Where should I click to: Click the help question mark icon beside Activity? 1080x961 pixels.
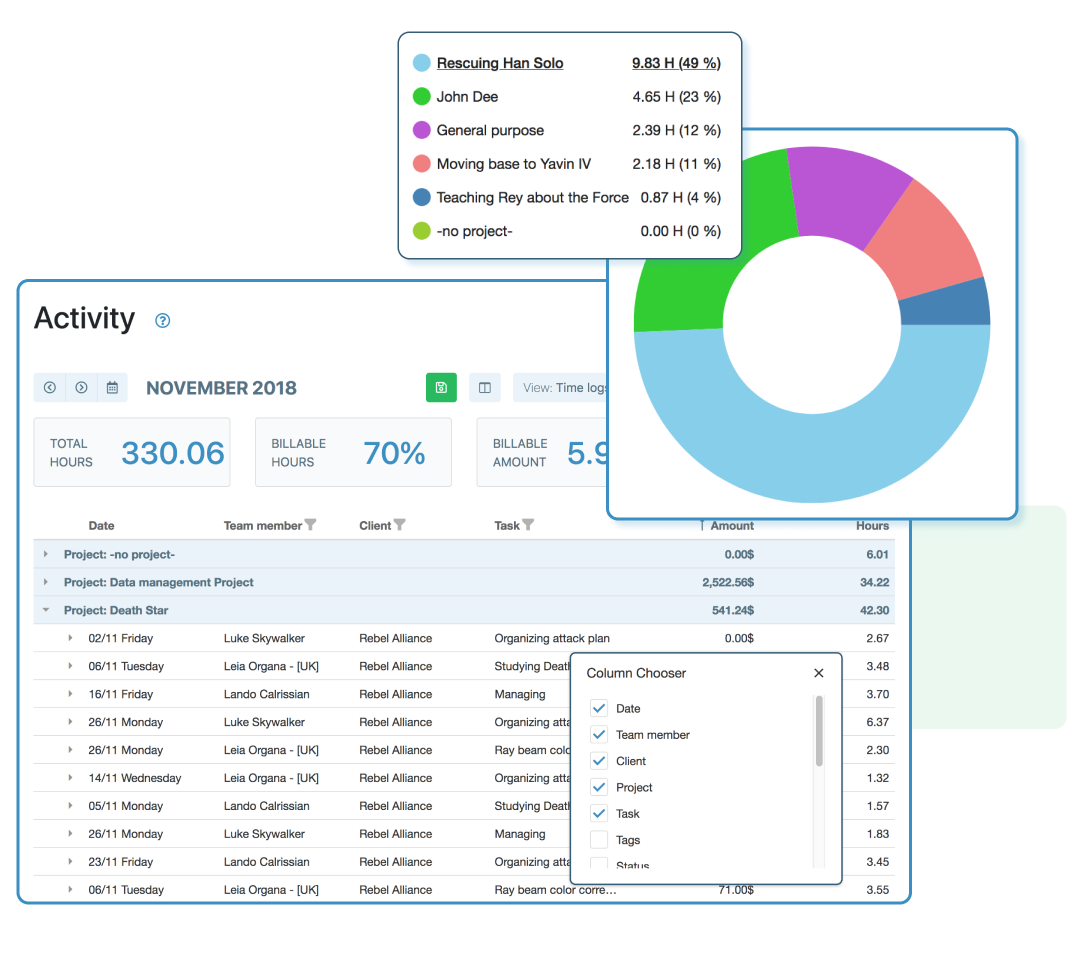click(163, 321)
